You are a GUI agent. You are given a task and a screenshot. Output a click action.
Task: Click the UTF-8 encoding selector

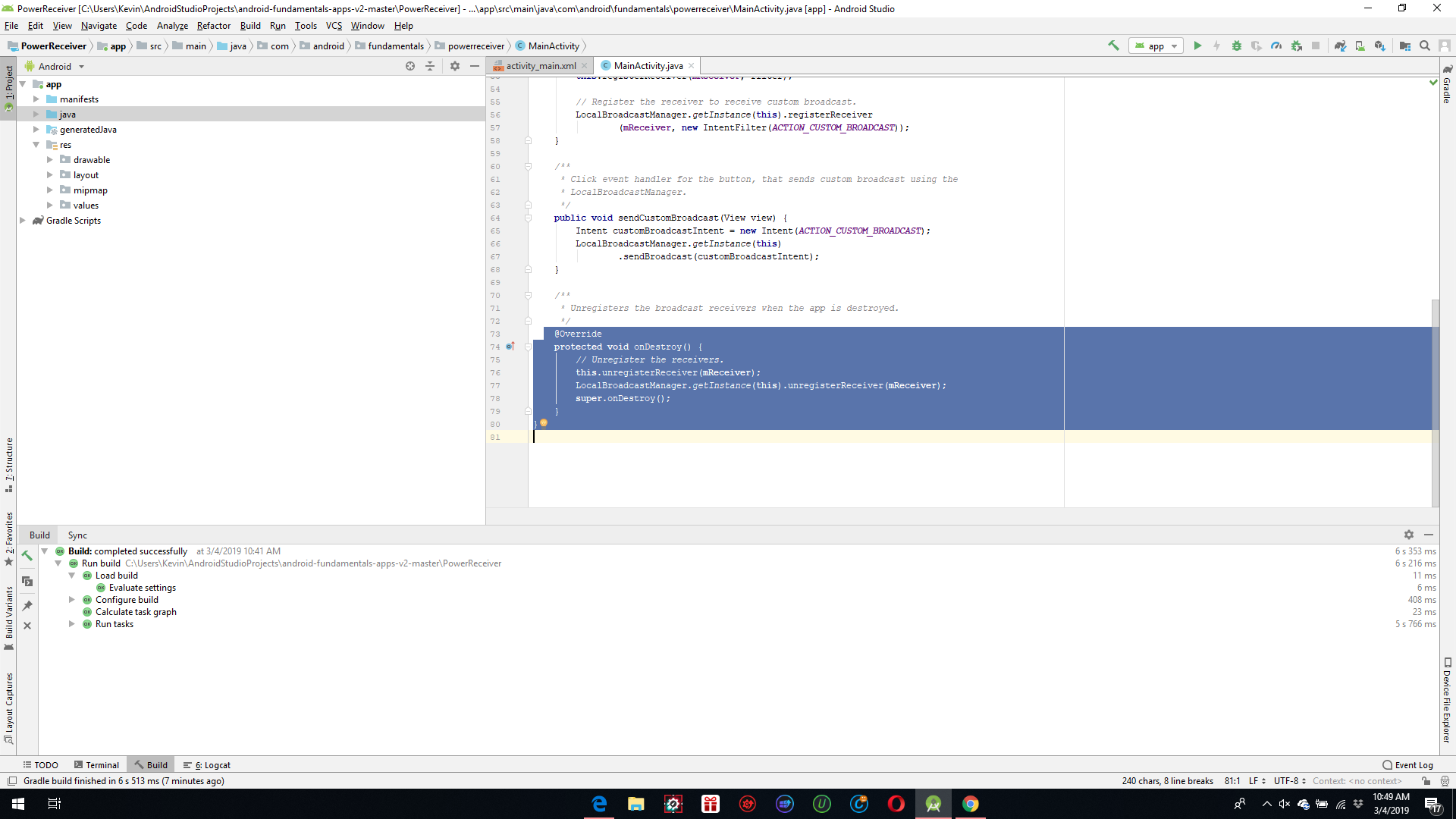(1289, 780)
